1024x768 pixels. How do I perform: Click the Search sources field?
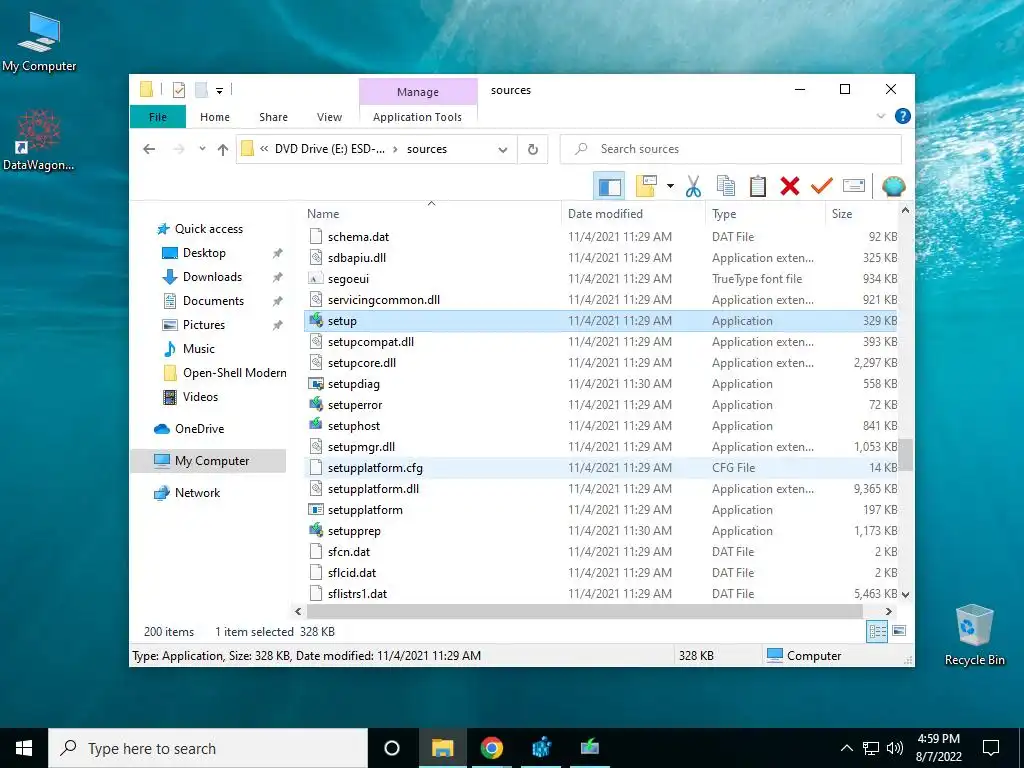coord(731,149)
